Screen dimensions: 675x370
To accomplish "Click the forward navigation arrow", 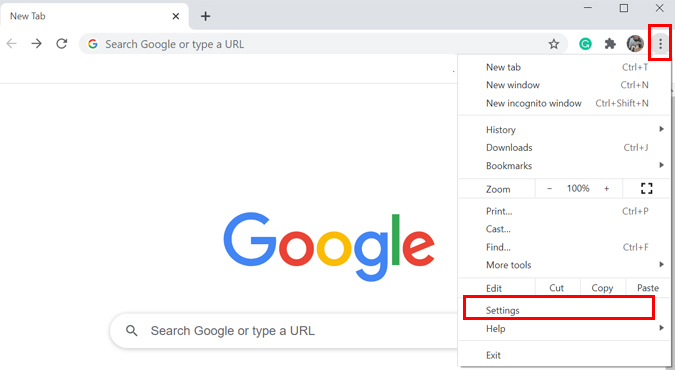I will 37,44.
